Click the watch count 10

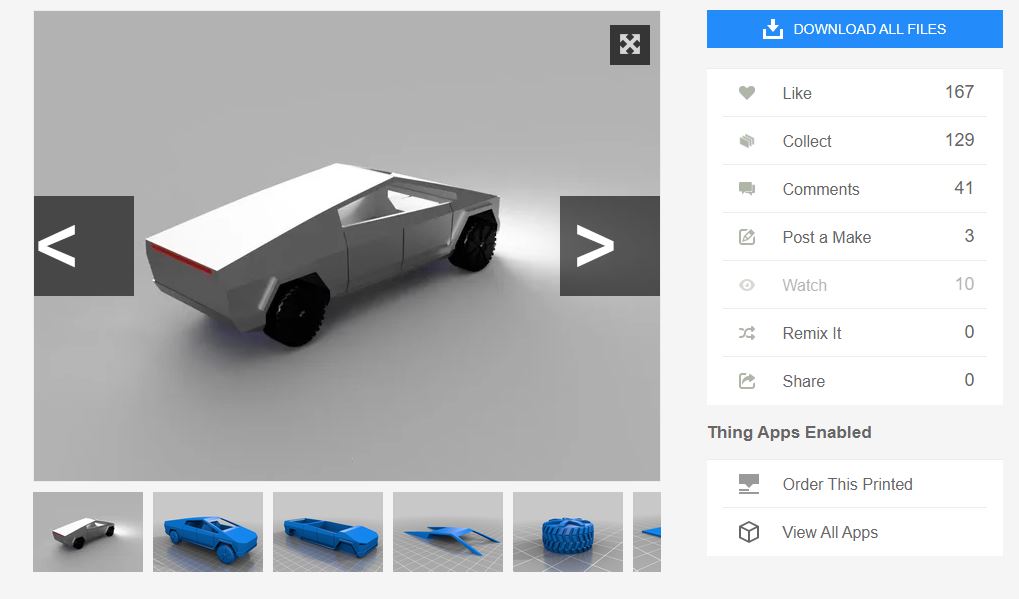click(x=964, y=285)
